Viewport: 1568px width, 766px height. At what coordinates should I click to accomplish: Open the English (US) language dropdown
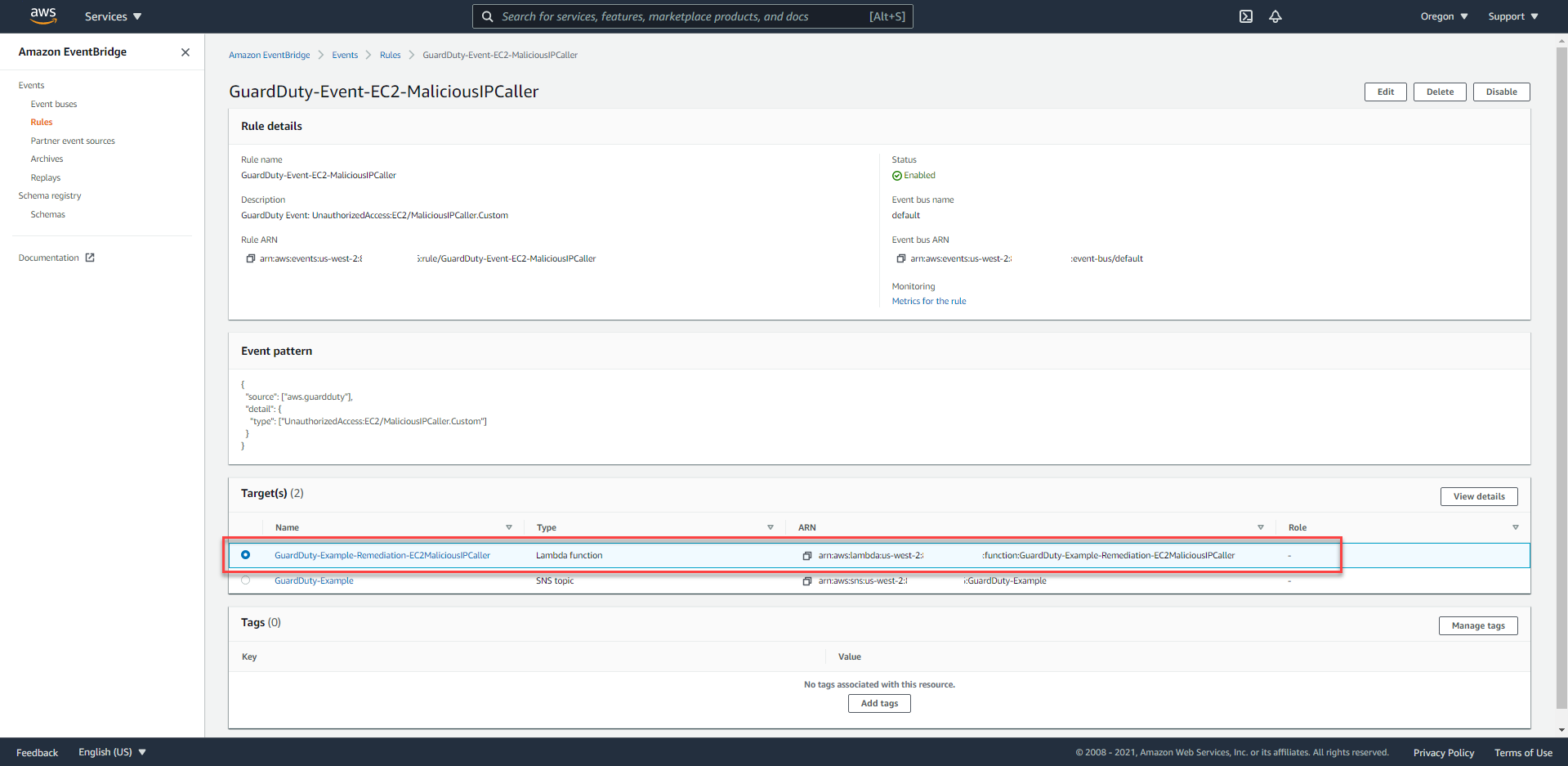point(112,752)
